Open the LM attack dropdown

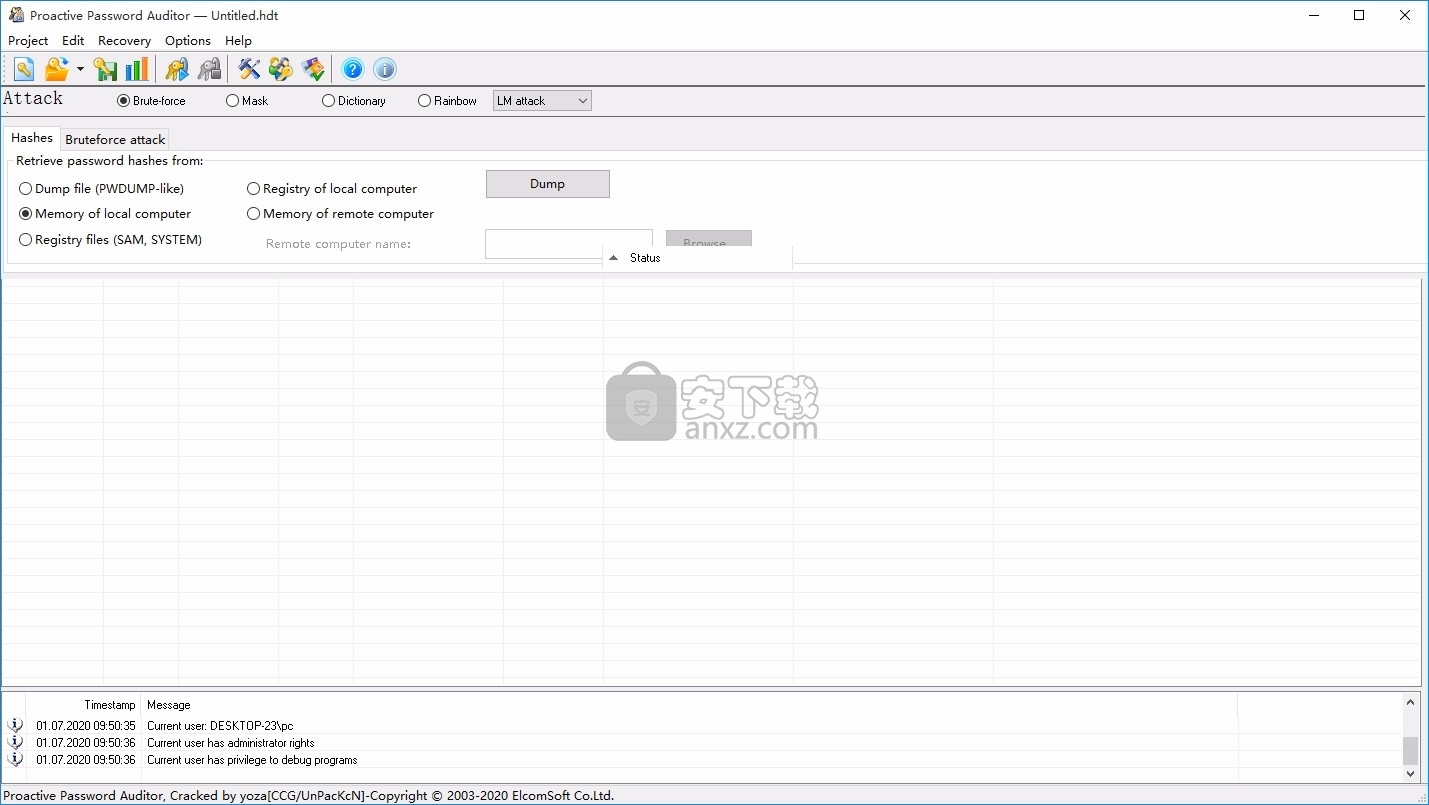tap(542, 101)
